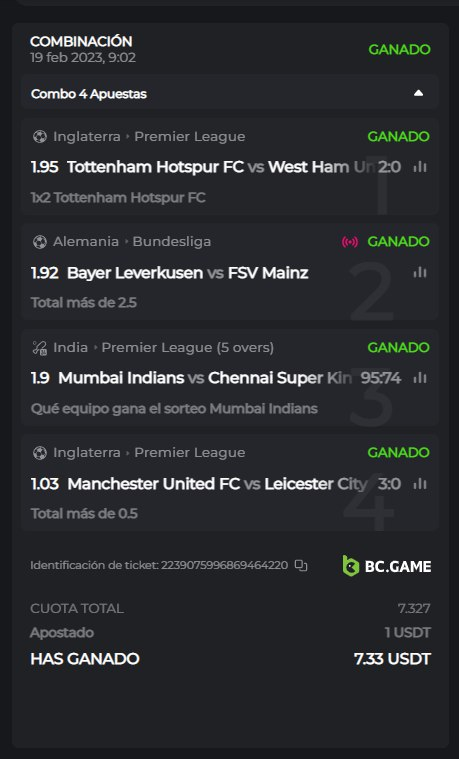The width and height of the screenshot is (459, 759).
Task: Copy the ticket identification number
Action: pos(301,565)
